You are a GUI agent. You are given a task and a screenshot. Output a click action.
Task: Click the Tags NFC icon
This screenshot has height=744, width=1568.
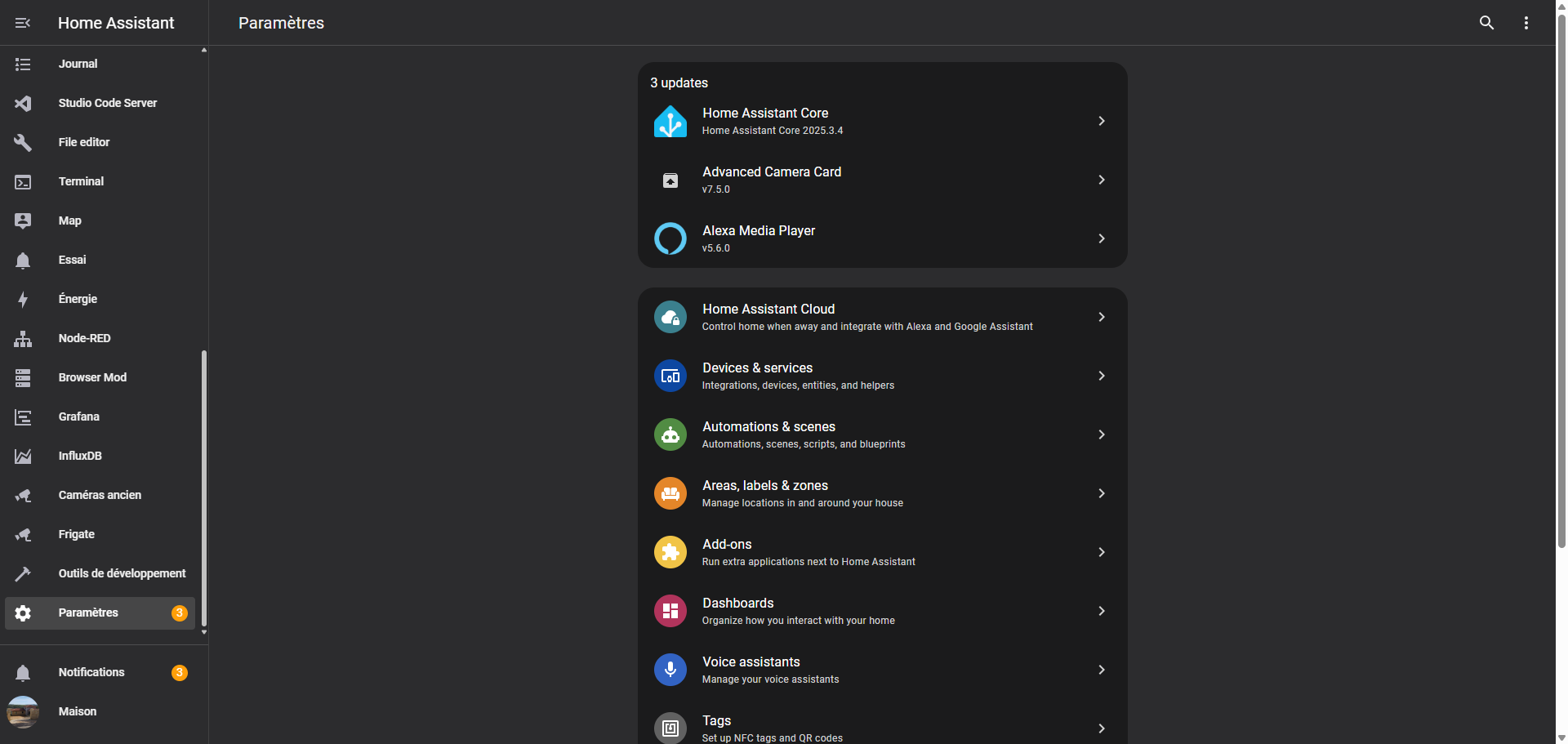point(670,728)
